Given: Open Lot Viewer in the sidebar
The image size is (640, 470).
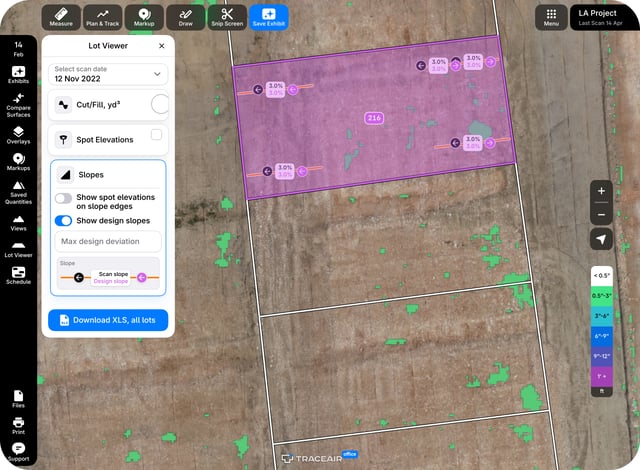Looking at the screenshot, I should tap(18, 249).
